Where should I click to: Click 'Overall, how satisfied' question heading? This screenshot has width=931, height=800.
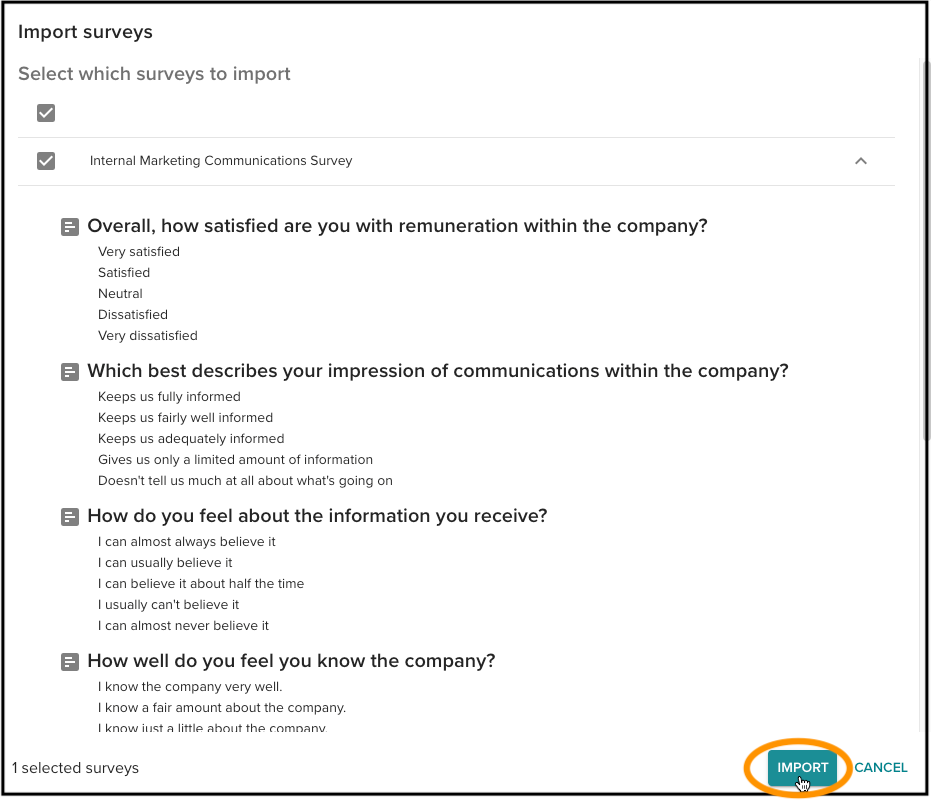pos(397,226)
